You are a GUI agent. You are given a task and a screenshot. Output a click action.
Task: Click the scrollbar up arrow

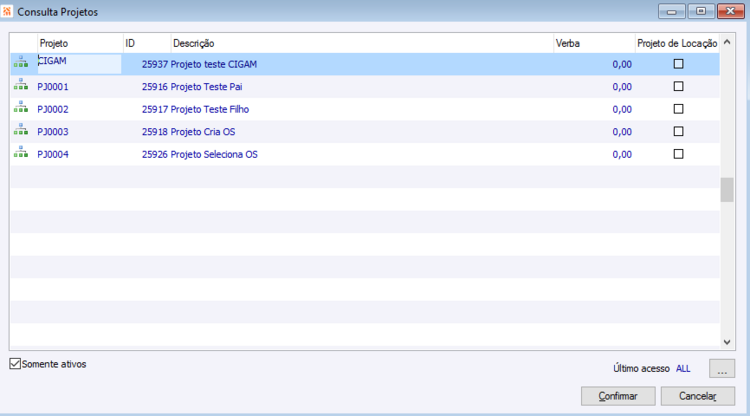(727, 42)
